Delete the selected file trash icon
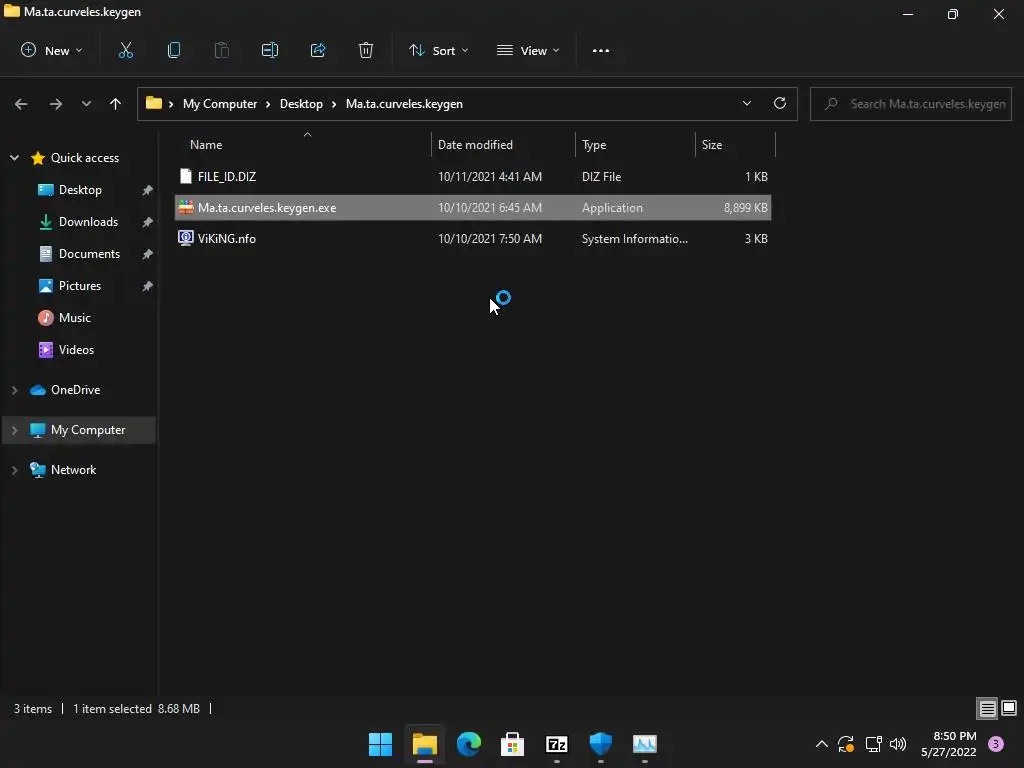The height and width of the screenshot is (768, 1024). pos(366,50)
